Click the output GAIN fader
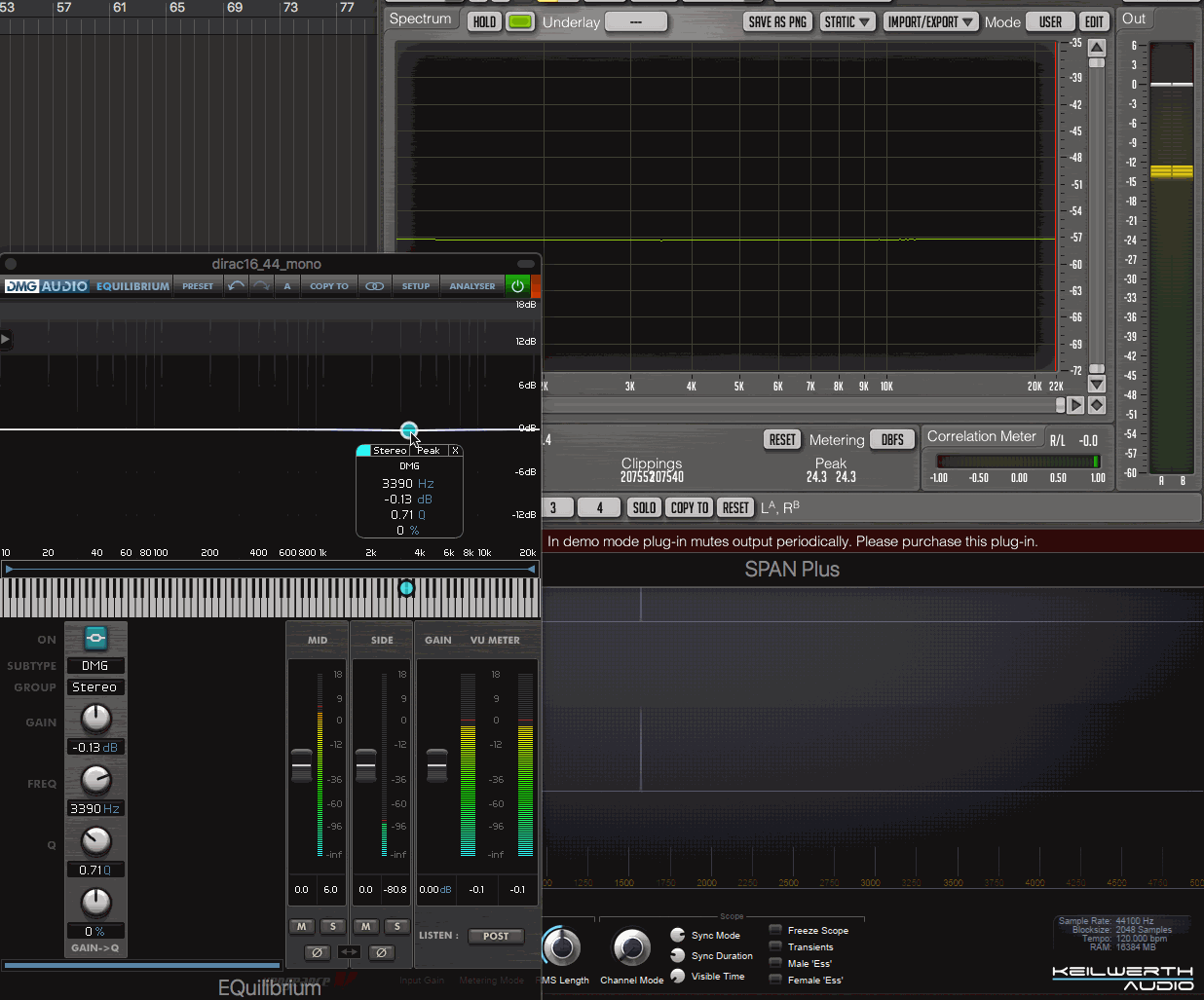 click(437, 765)
